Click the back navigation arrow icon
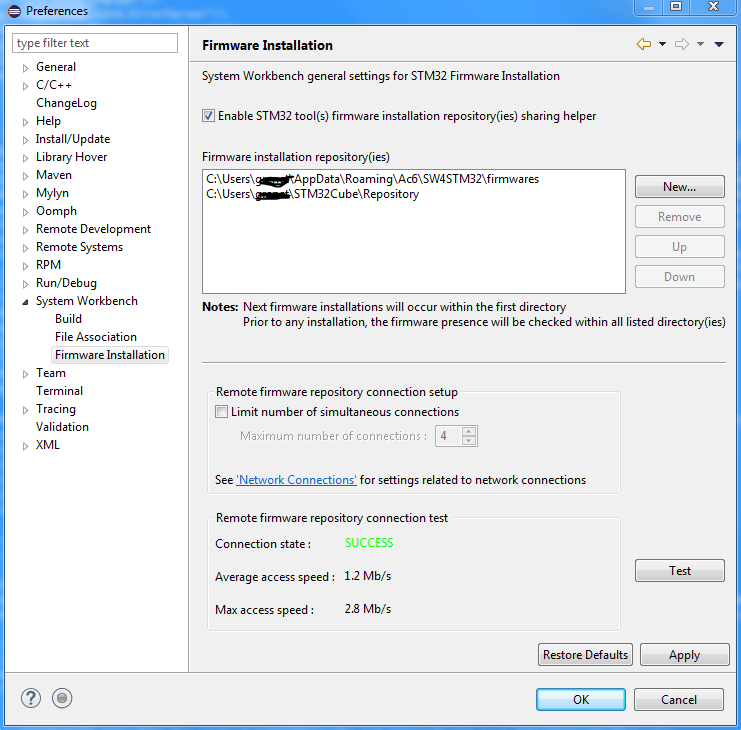 pyautogui.click(x=643, y=44)
